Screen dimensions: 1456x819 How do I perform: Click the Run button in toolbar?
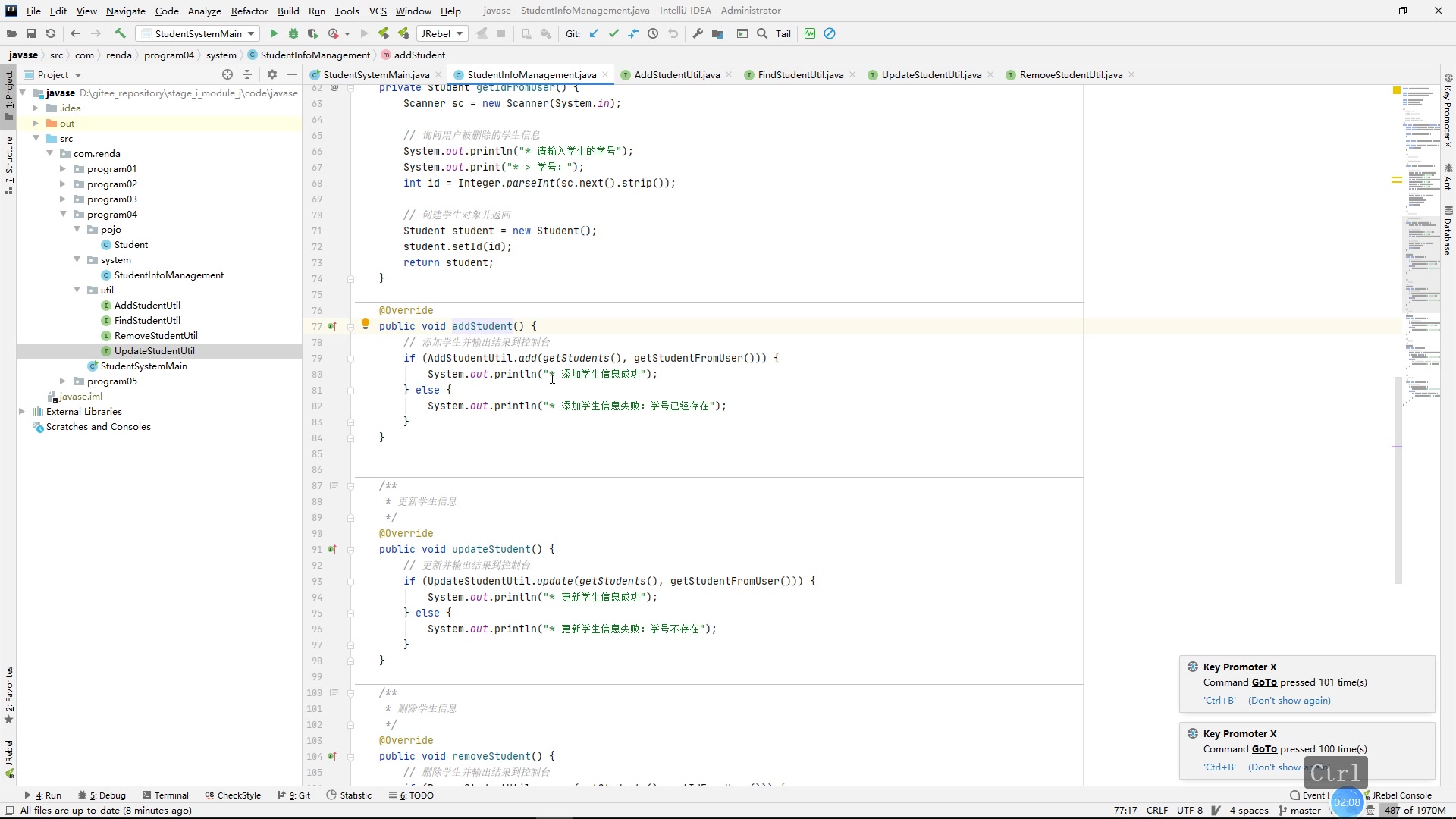[x=275, y=33]
